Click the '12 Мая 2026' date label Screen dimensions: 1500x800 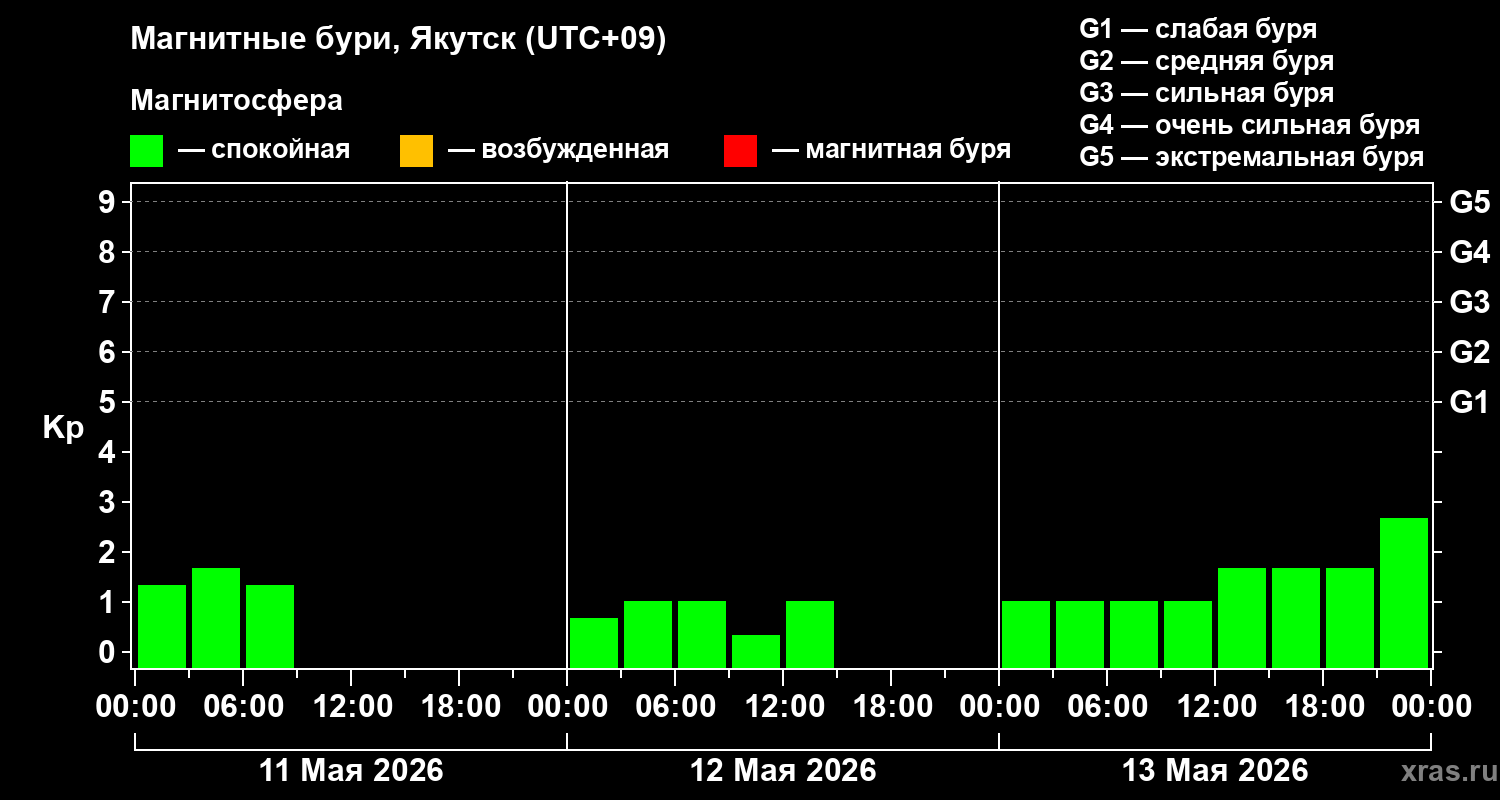coord(783,771)
